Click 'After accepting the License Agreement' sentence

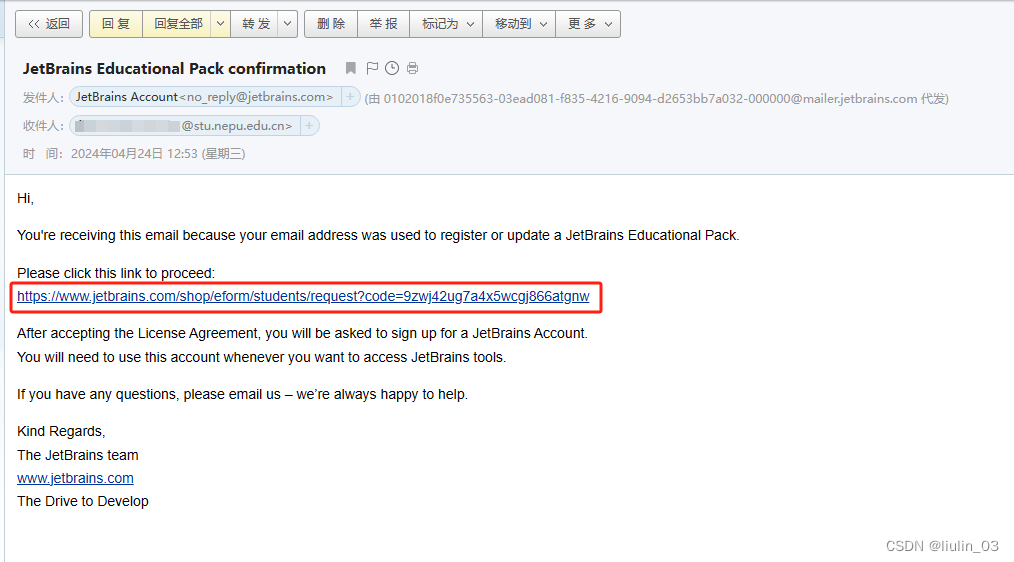(x=302, y=334)
